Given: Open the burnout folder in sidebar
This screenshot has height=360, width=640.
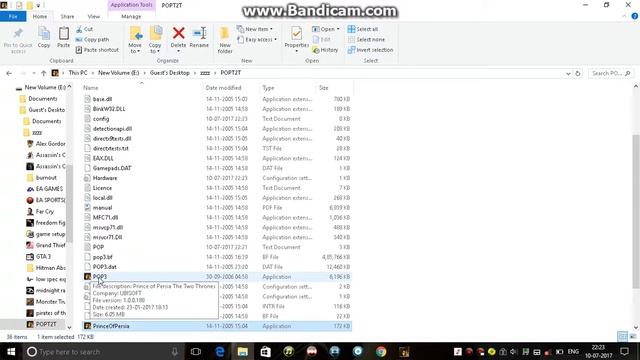Looking at the screenshot, I should pyautogui.click(x=46, y=178).
